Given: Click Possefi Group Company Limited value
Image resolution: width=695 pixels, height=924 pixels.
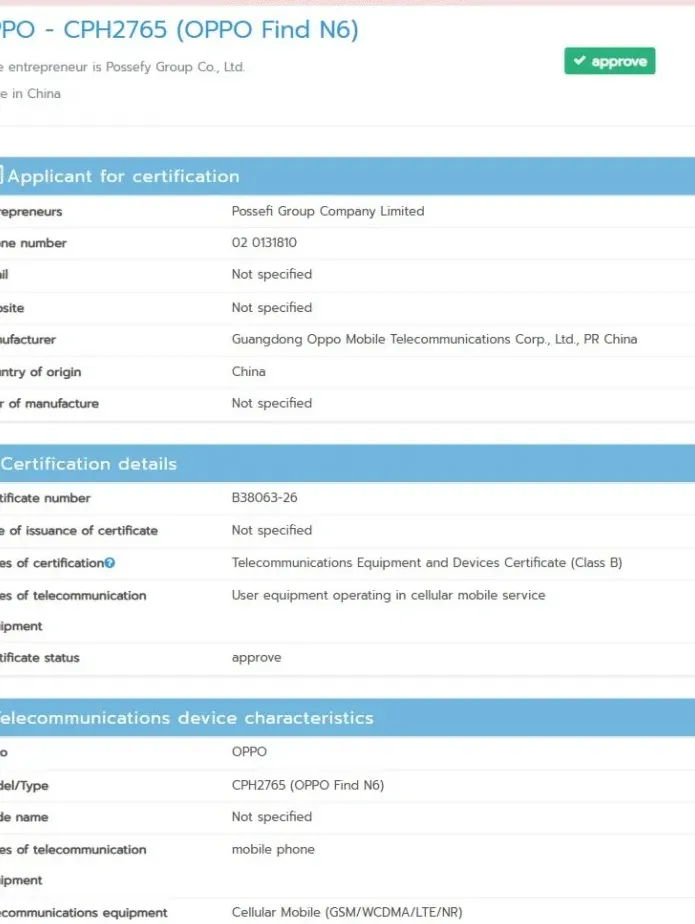Looking at the screenshot, I should (328, 211).
